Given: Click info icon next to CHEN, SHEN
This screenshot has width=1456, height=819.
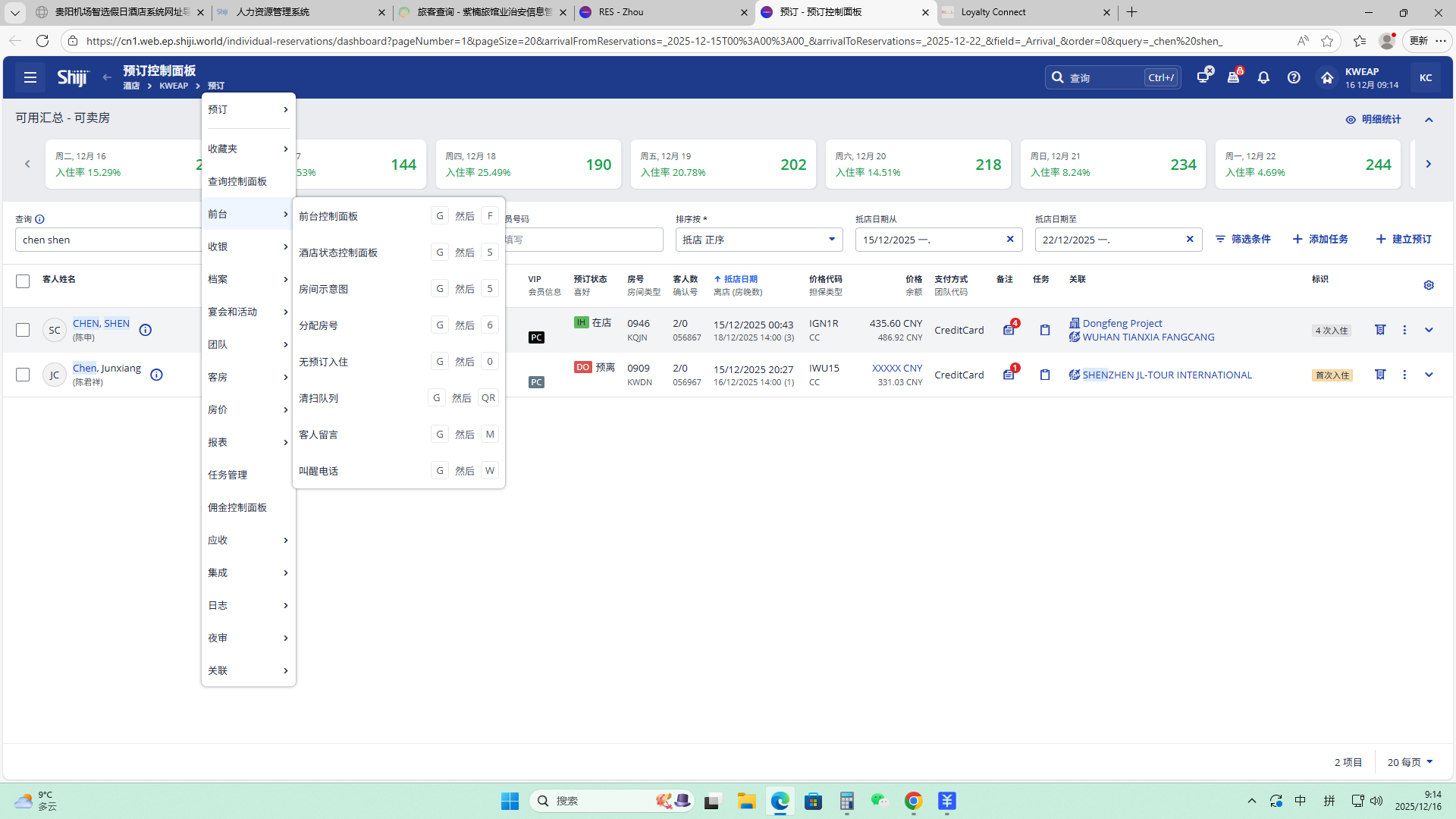Looking at the screenshot, I should coord(146,330).
